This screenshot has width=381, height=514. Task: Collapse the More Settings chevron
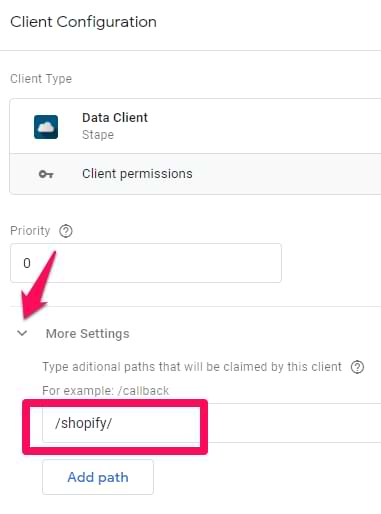22,333
